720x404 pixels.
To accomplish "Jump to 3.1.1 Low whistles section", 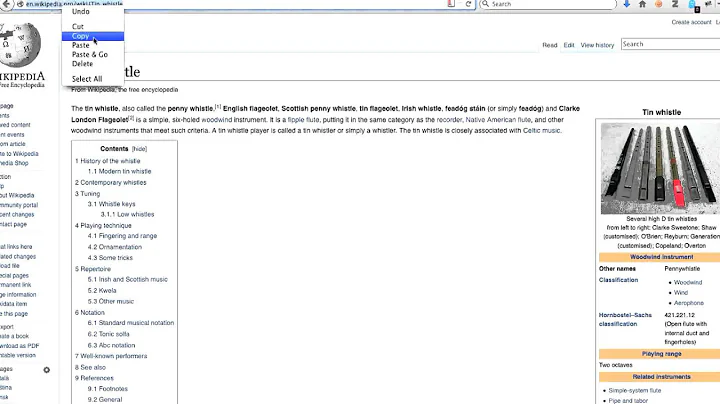I will (127, 214).
